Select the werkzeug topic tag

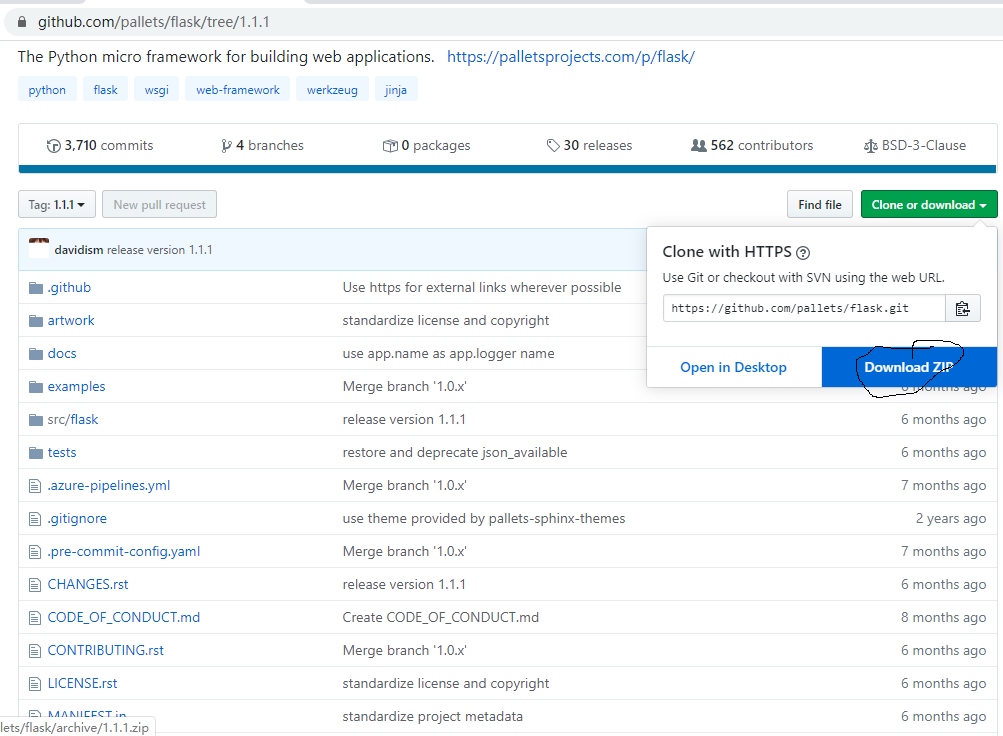332,90
